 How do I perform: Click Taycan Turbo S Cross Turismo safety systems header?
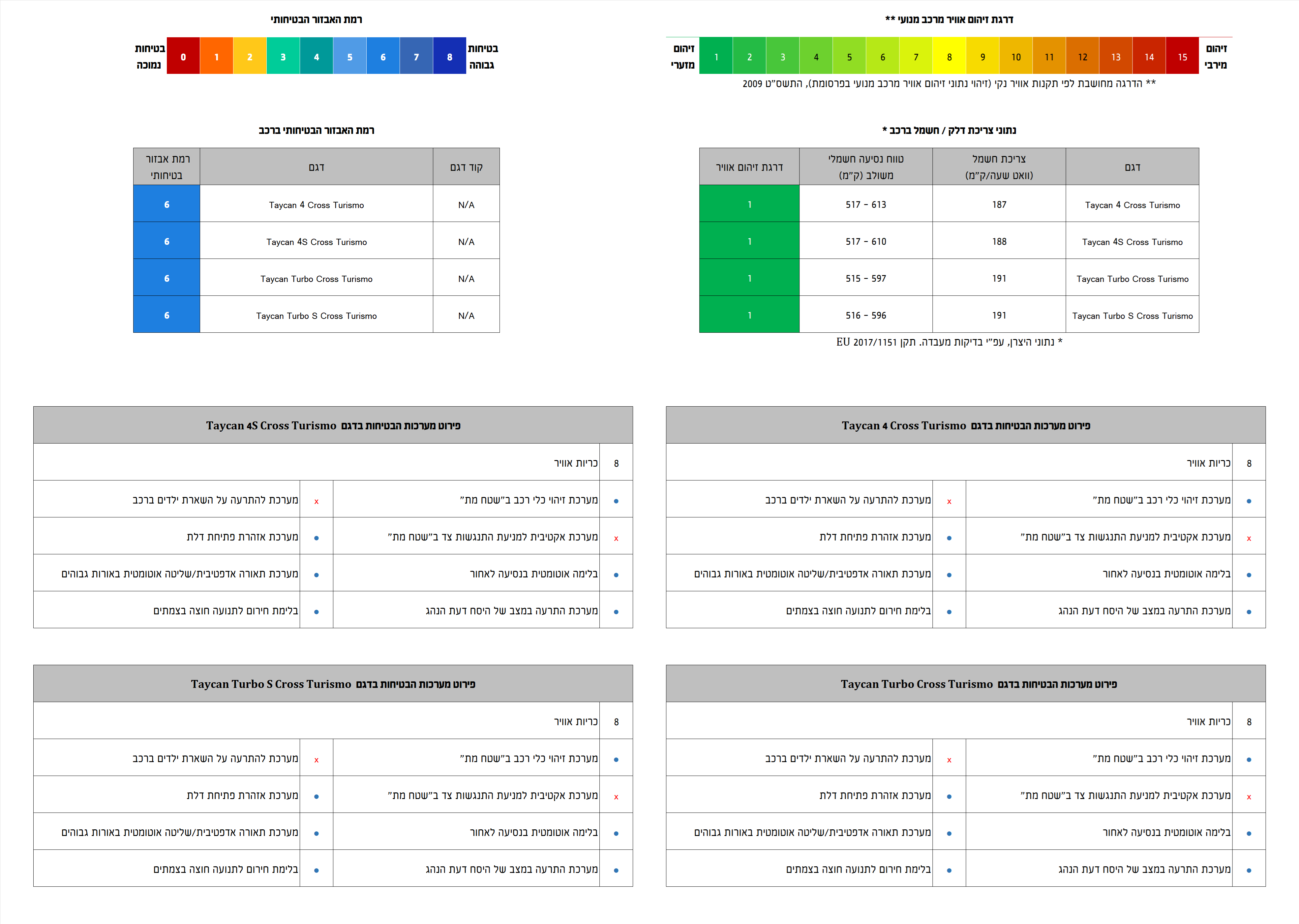click(333, 684)
